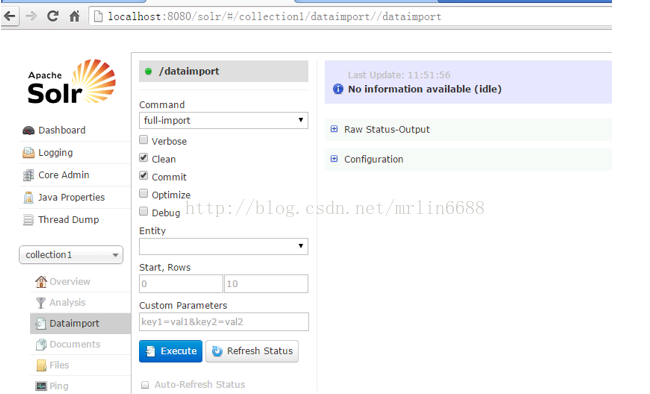Open the collection1 core selector
Viewport: 650px width, 394px height.
pyautogui.click(x=71, y=255)
